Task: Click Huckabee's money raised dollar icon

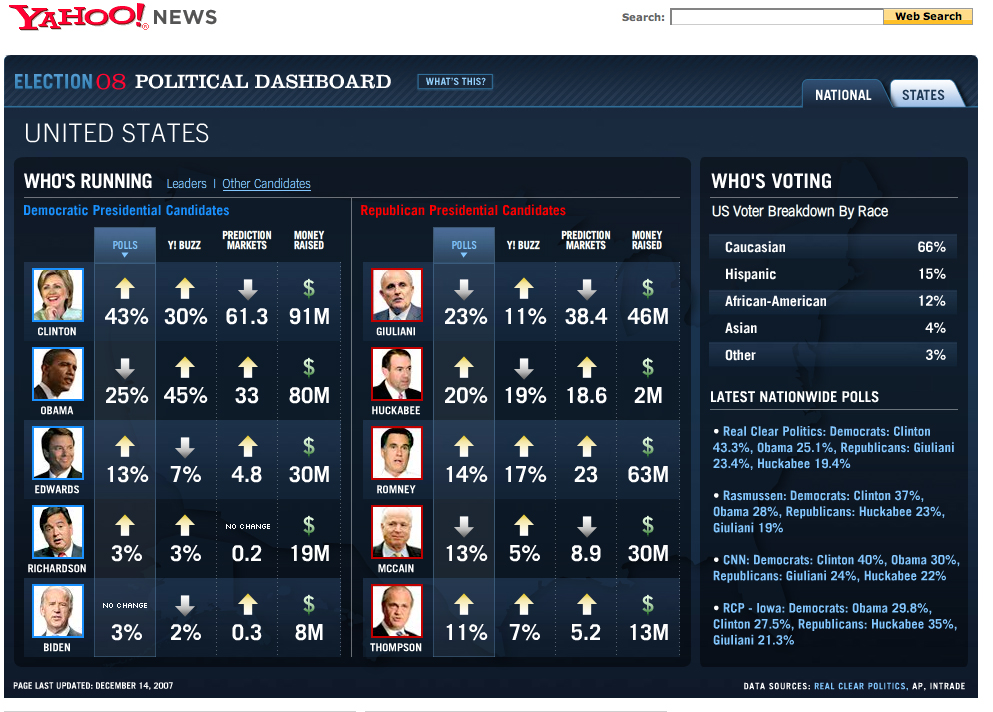Action: click(647, 368)
